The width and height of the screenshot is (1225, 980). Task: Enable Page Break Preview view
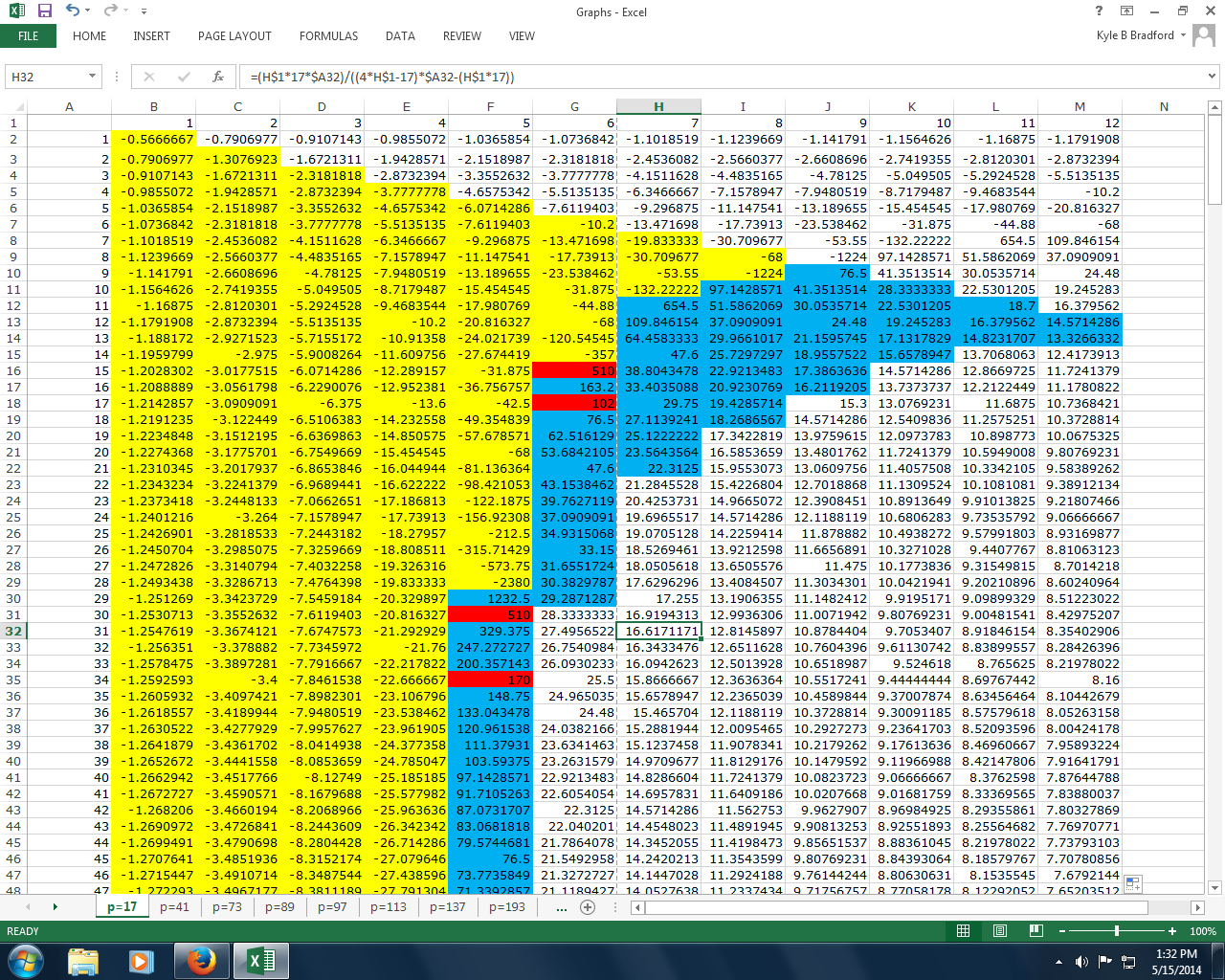click(x=1036, y=931)
